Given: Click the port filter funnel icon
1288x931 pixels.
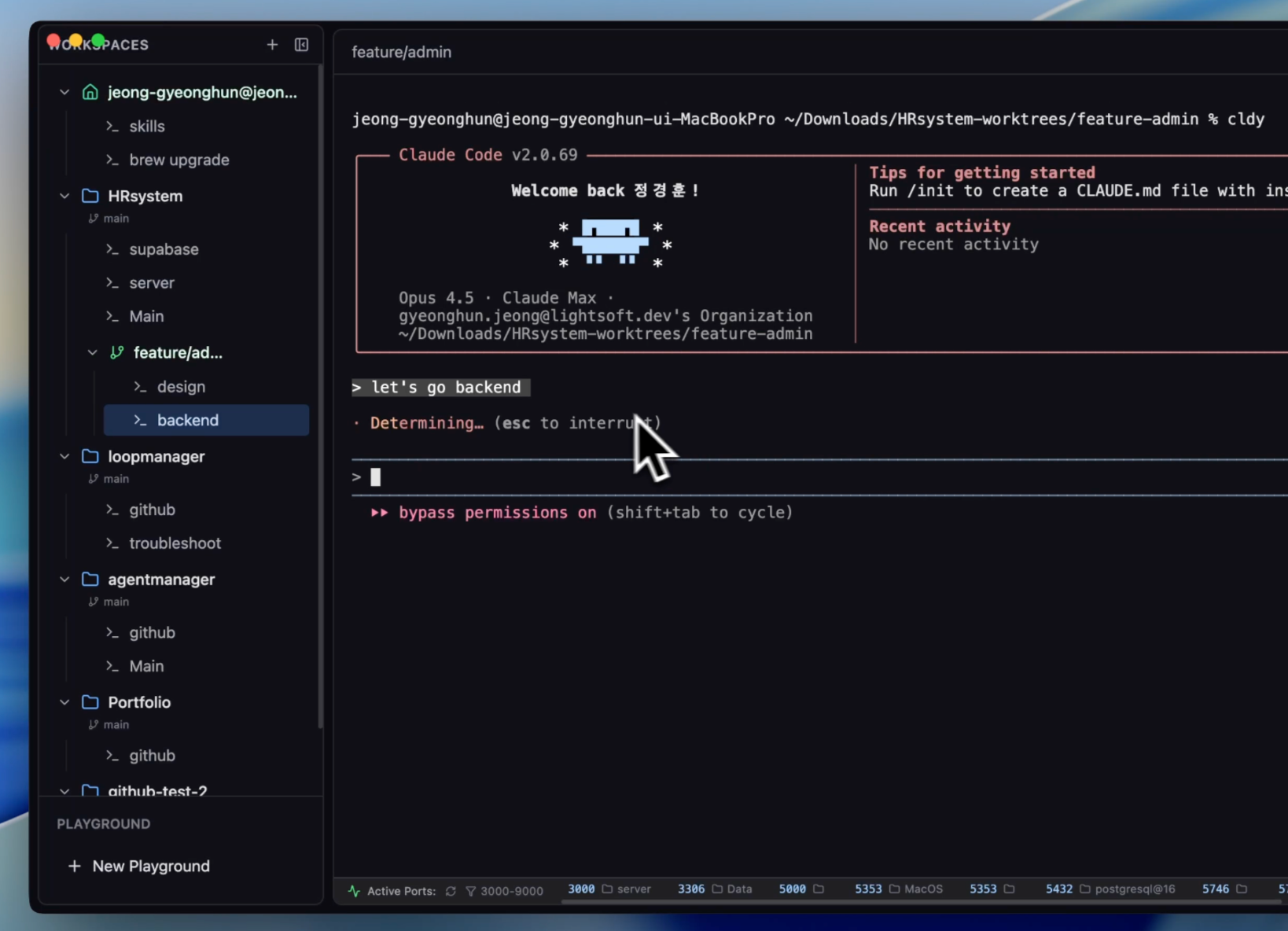Looking at the screenshot, I should (x=470, y=891).
